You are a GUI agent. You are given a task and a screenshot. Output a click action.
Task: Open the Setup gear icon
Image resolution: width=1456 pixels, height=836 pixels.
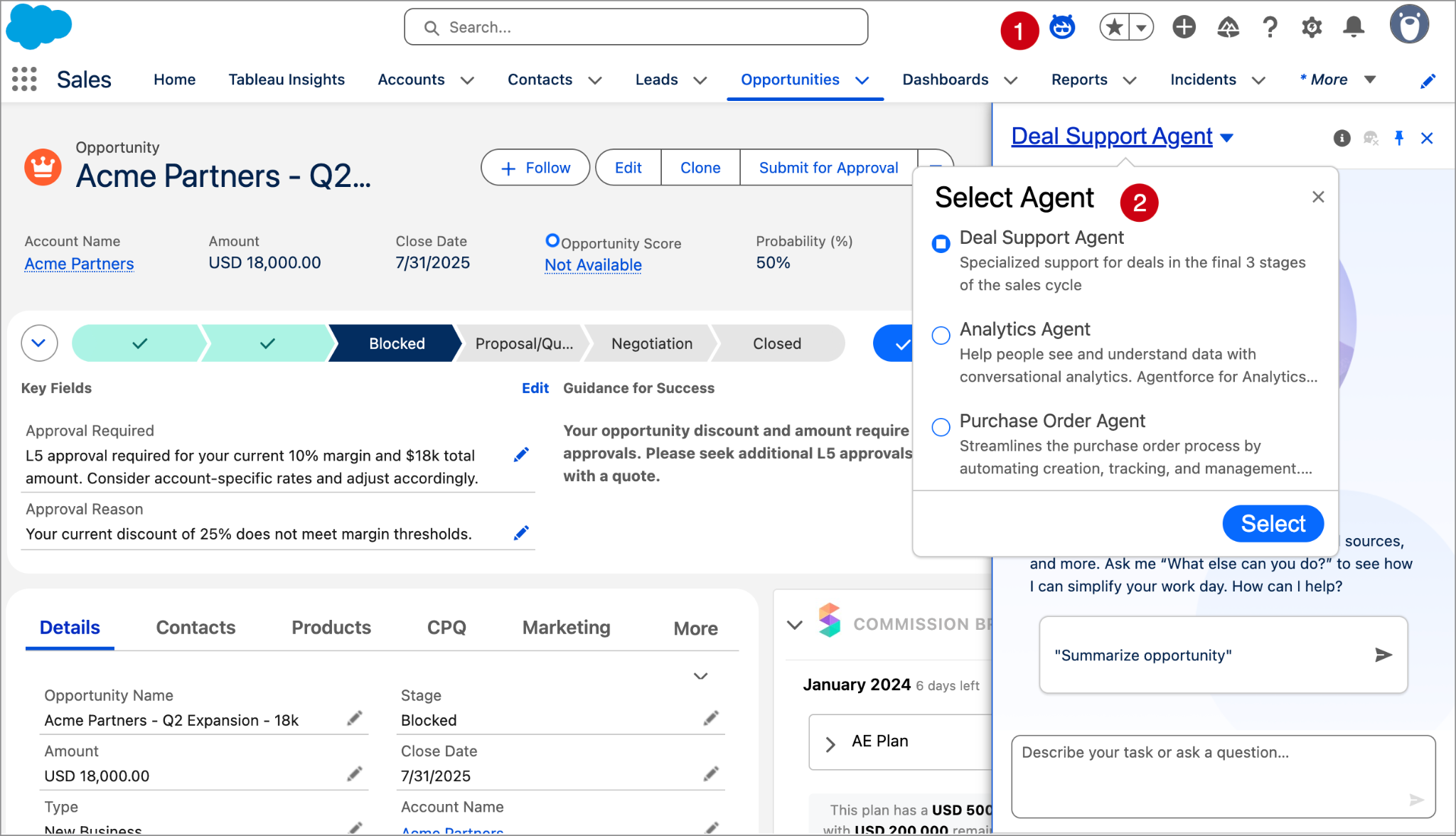pos(1312,27)
